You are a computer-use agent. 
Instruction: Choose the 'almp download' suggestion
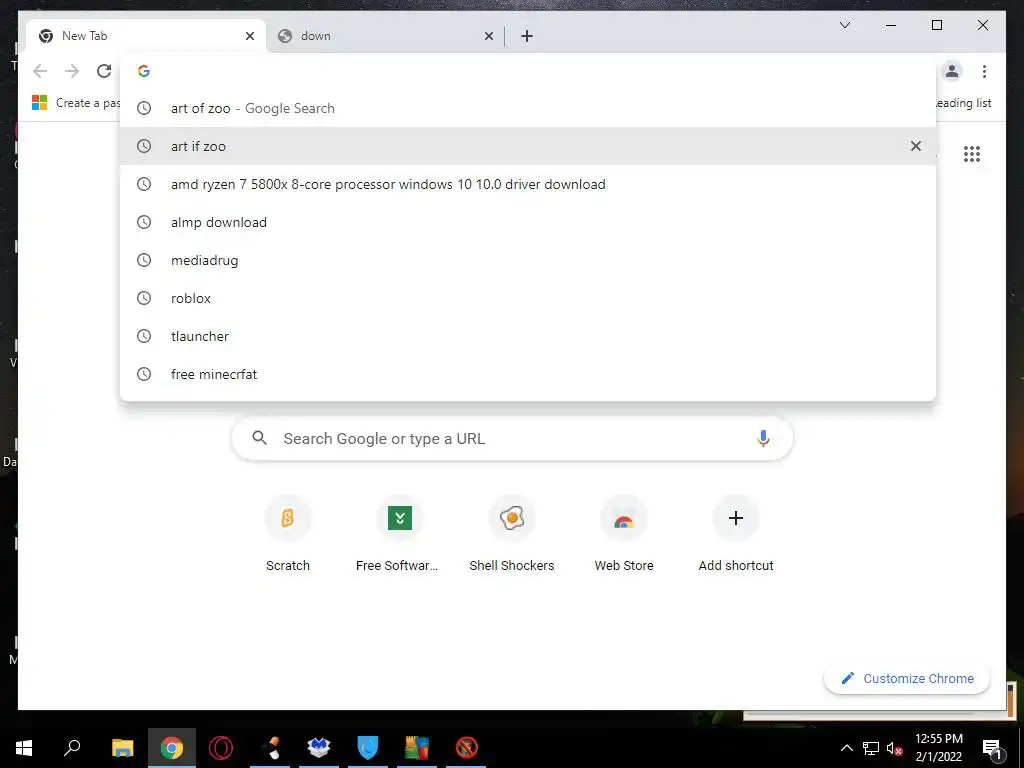click(x=528, y=222)
